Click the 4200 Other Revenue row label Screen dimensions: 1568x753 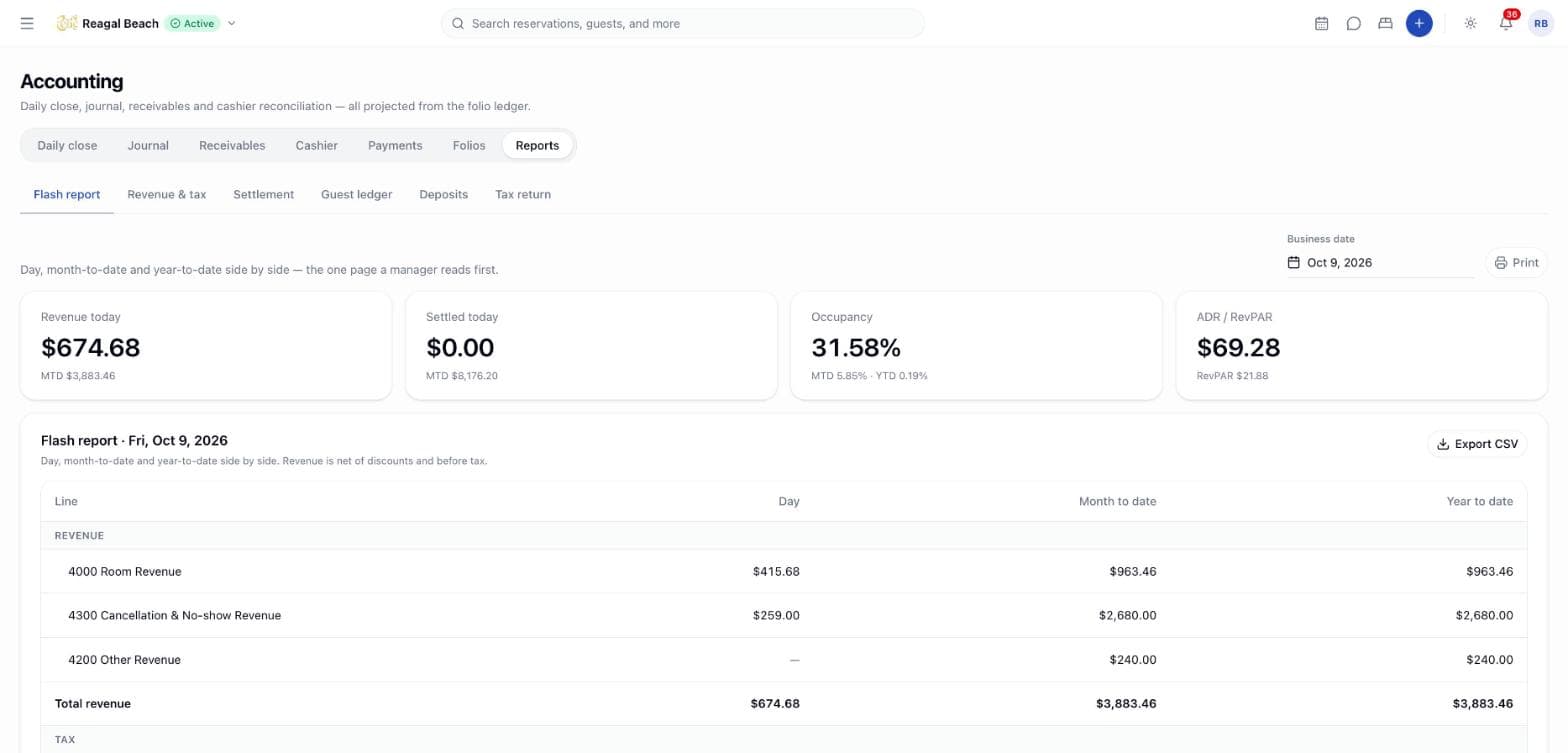(x=124, y=660)
